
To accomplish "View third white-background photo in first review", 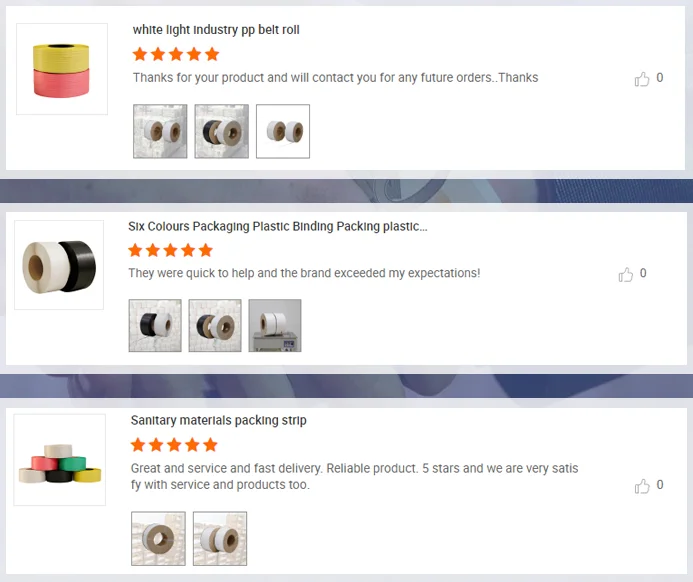I will pos(283,131).
